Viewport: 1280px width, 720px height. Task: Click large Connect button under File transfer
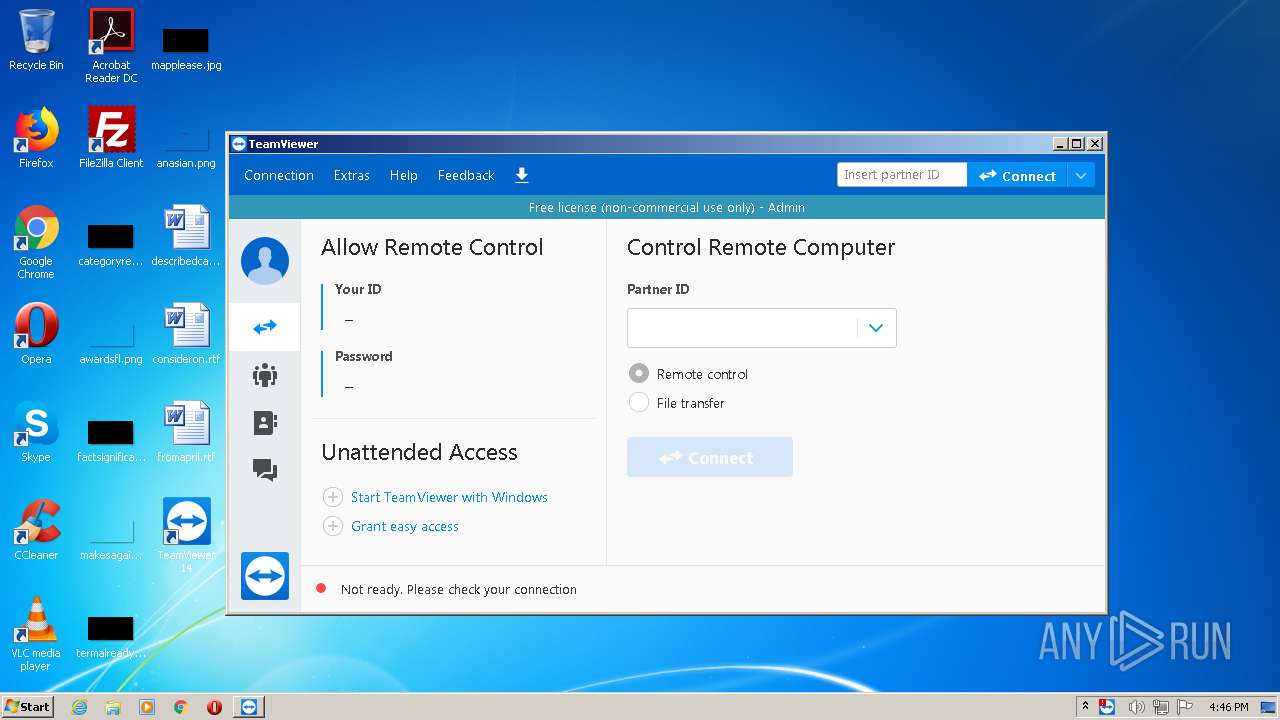pos(710,457)
